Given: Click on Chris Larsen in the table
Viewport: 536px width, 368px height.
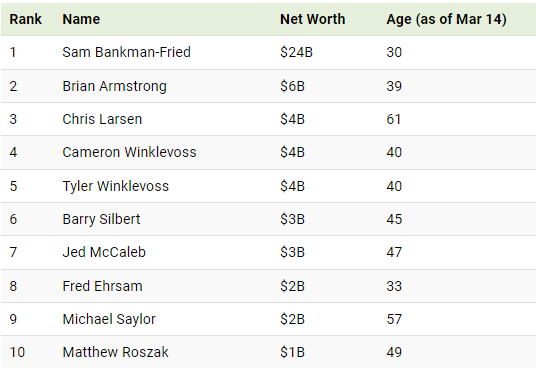Looking at the screenshot, I should (x=102, y=119).
